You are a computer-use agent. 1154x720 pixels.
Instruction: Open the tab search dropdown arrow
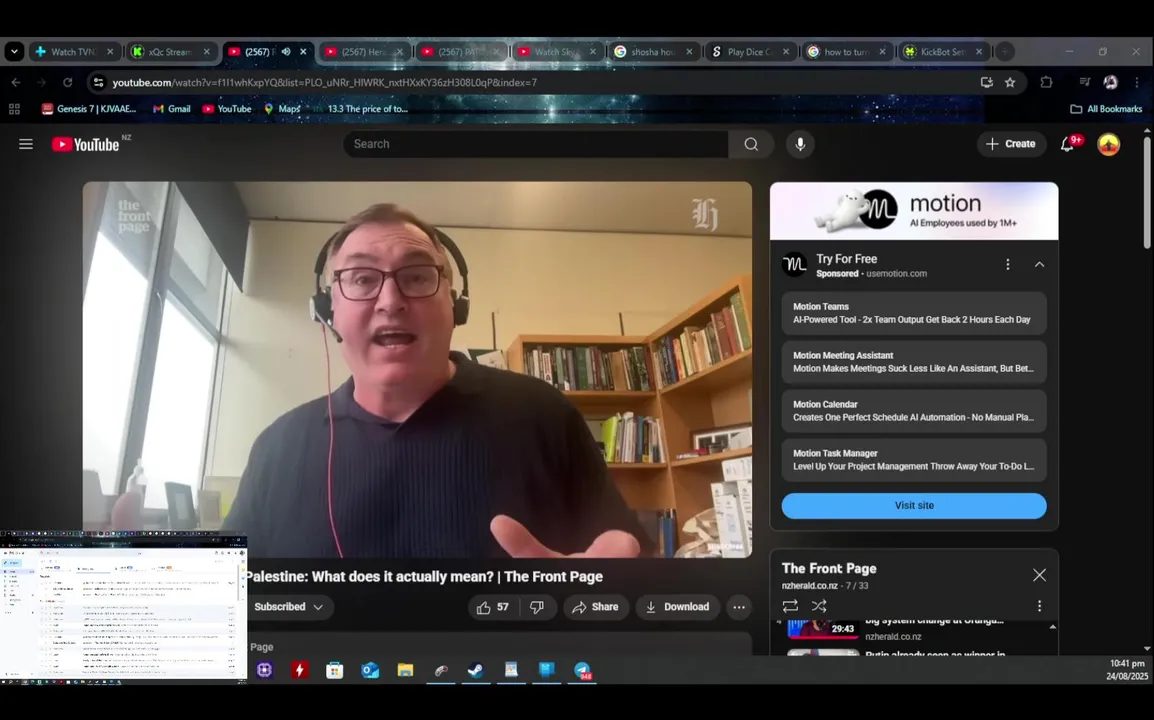[14, 52]
